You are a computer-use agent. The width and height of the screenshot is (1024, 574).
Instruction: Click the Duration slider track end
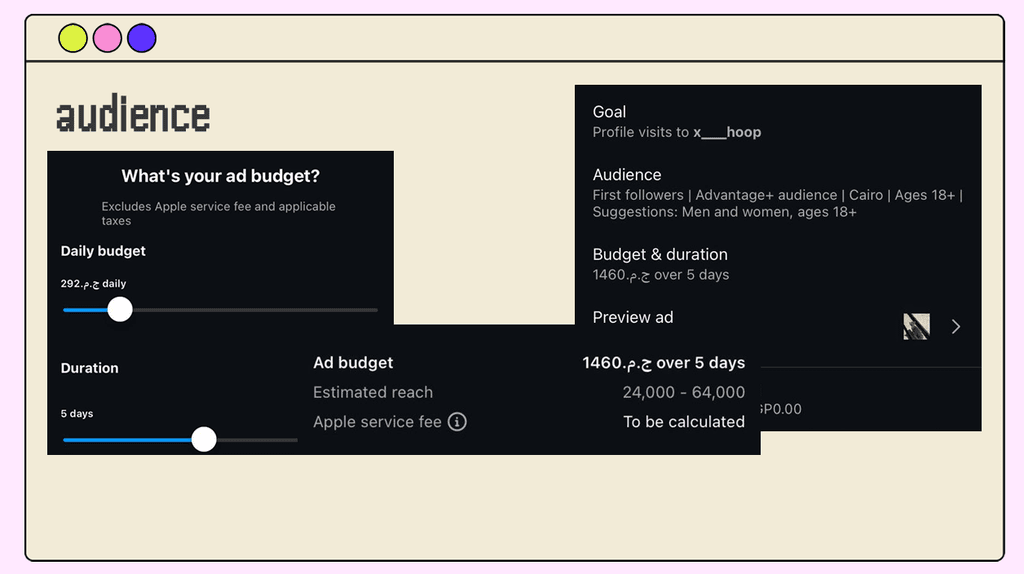pyautogui.click(x=294, y=440)
